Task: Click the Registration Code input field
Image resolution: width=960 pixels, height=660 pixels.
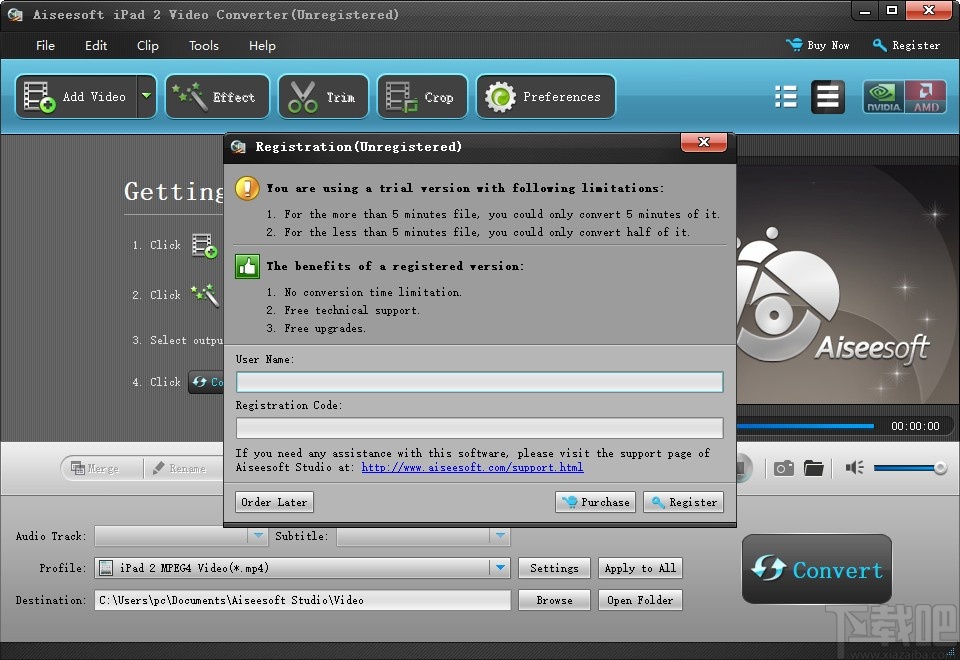Action: [479, 427]
